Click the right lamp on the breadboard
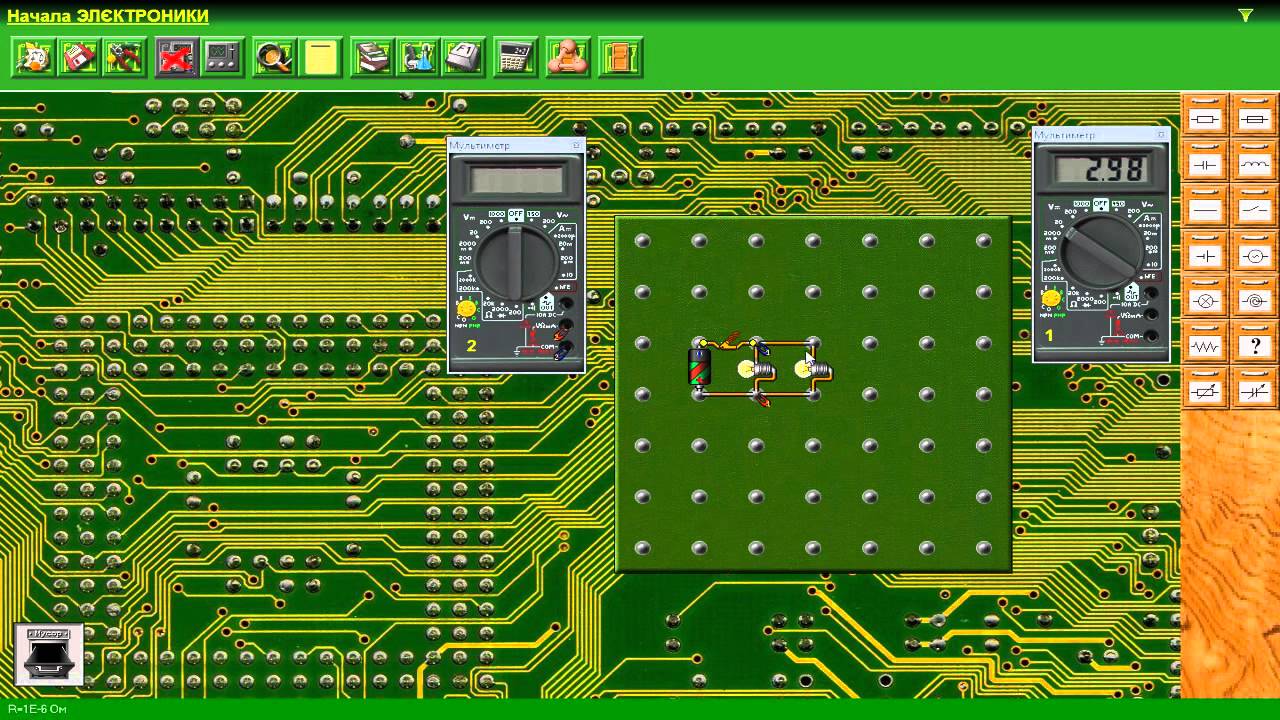This screenshot has height=720, width=1280. click(813, 370)
